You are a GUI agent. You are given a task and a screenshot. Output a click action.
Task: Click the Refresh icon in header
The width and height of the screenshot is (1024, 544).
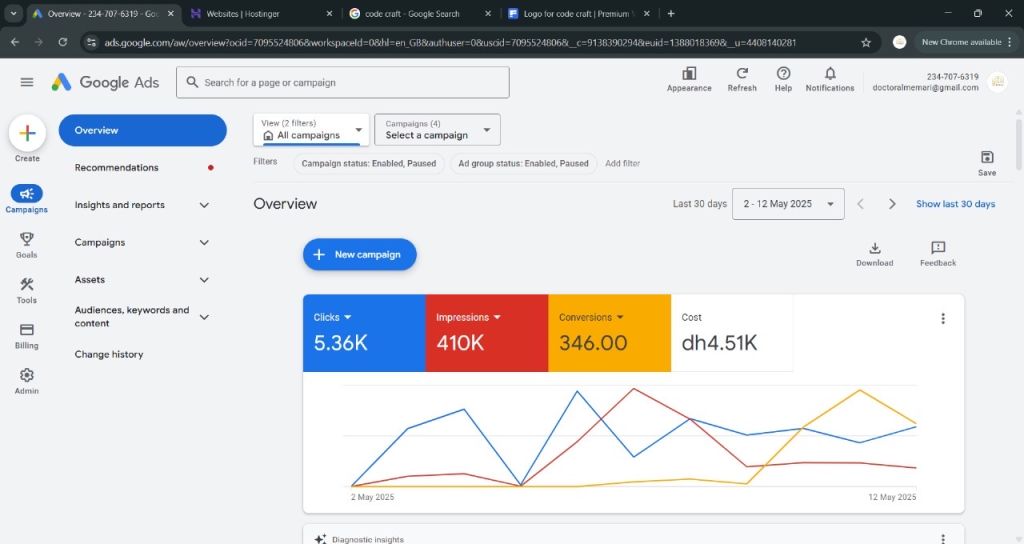(x=742, y=75)
